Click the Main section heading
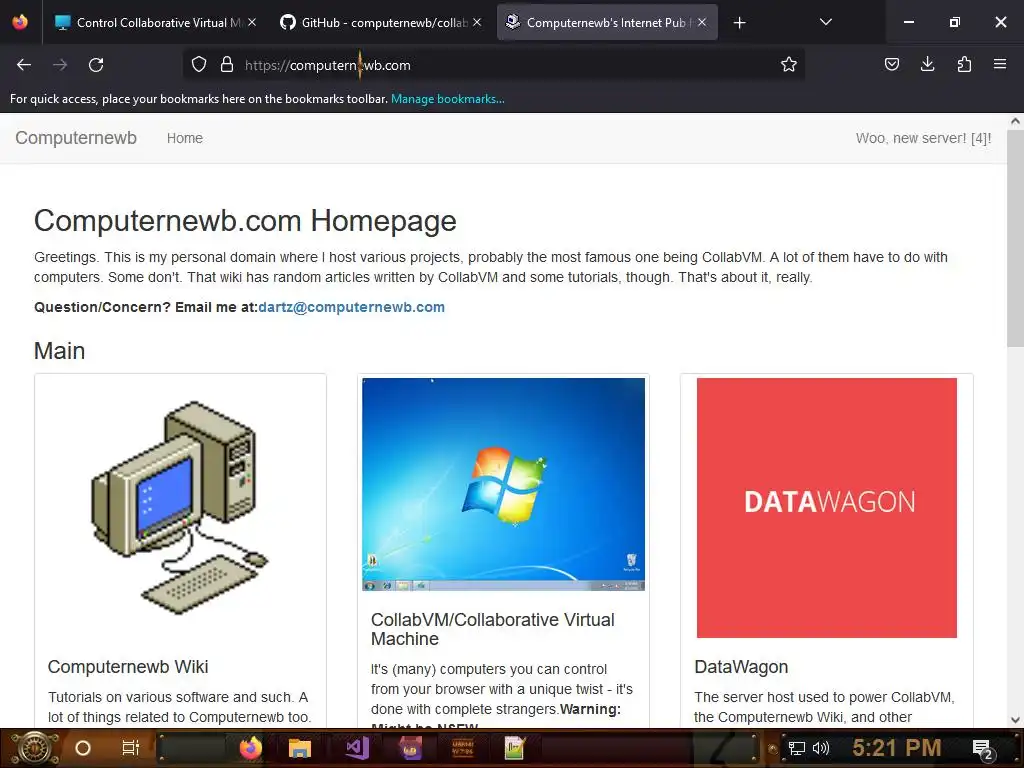 (59, 351)
